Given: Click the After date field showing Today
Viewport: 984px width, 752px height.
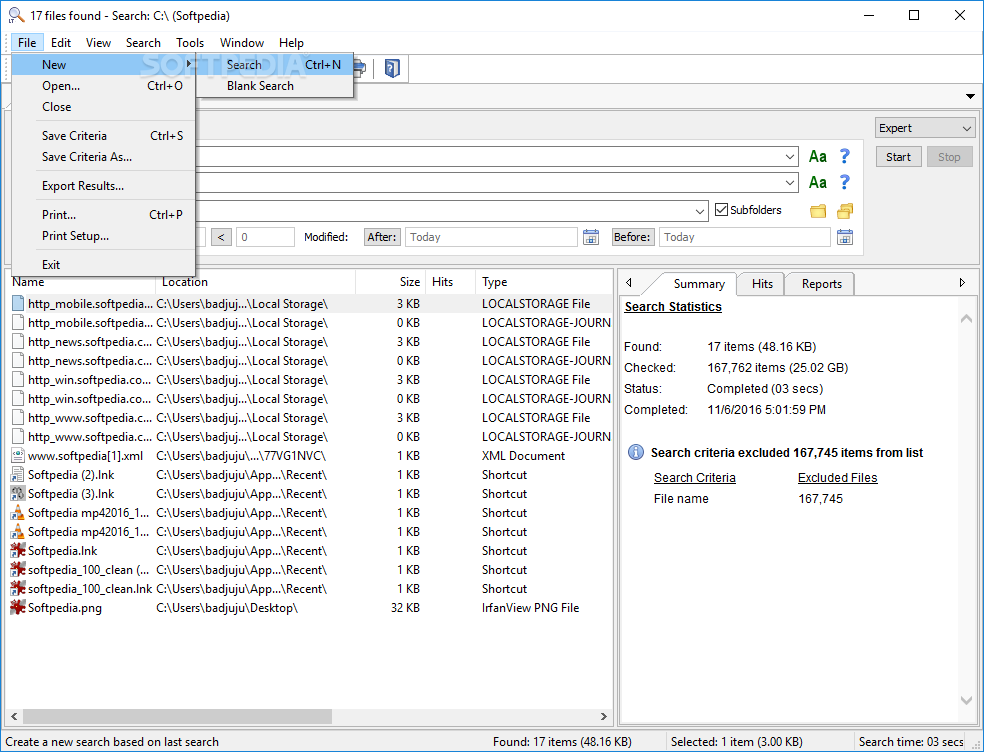Looking at the screenshot, I should pos(491,237).
